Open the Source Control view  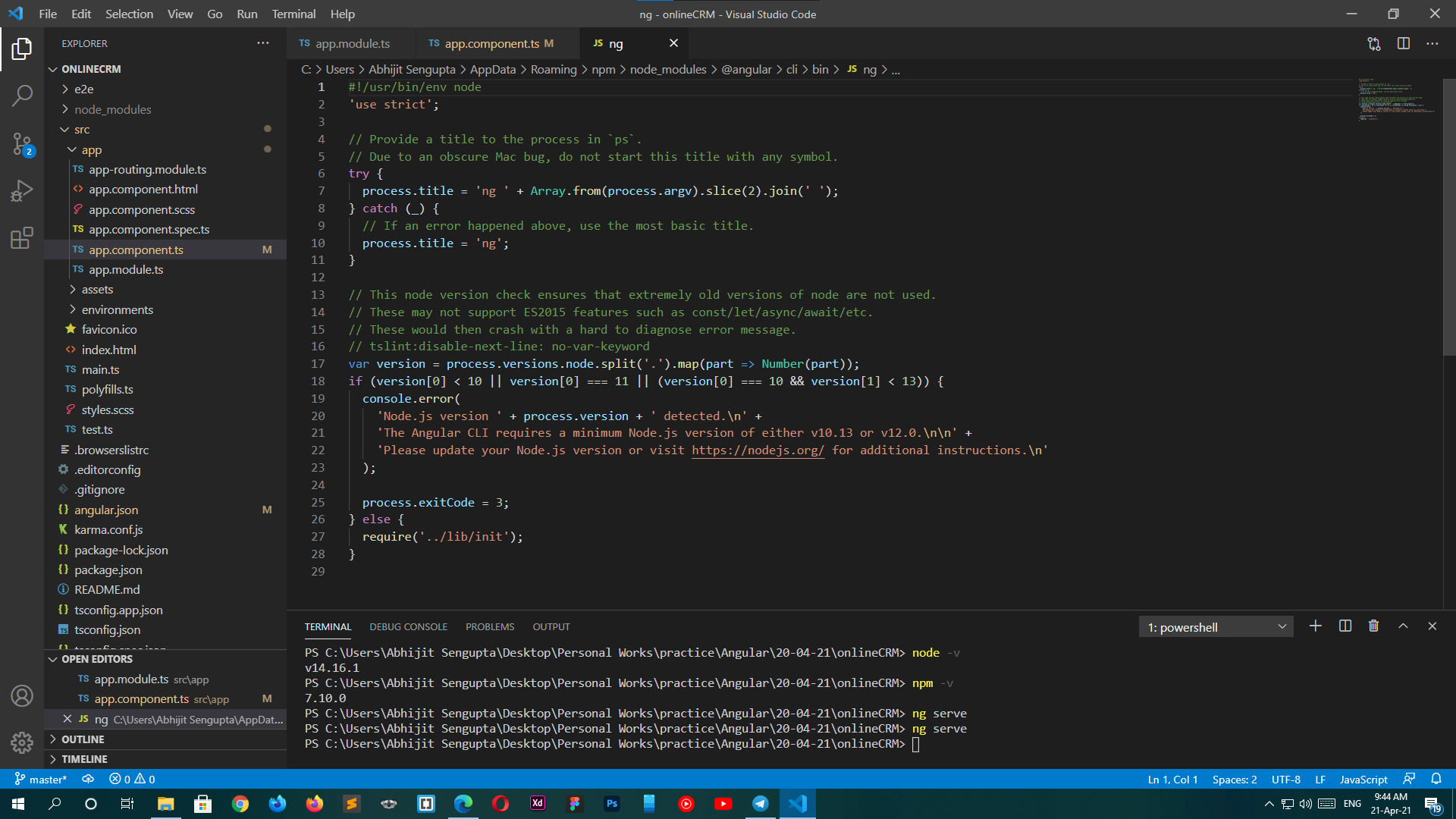(x=22, y=143)
